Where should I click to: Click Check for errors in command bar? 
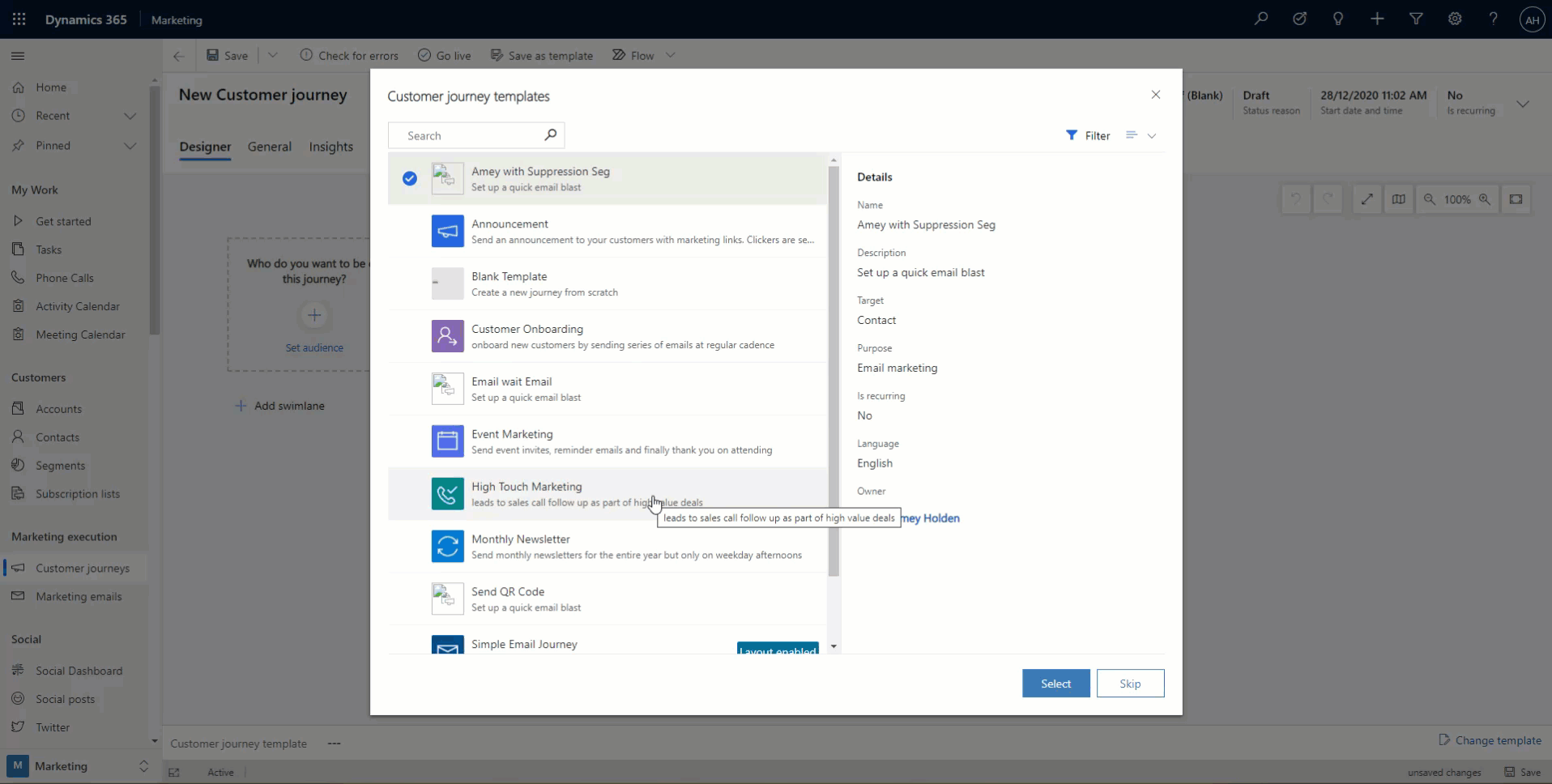point(349,55)
